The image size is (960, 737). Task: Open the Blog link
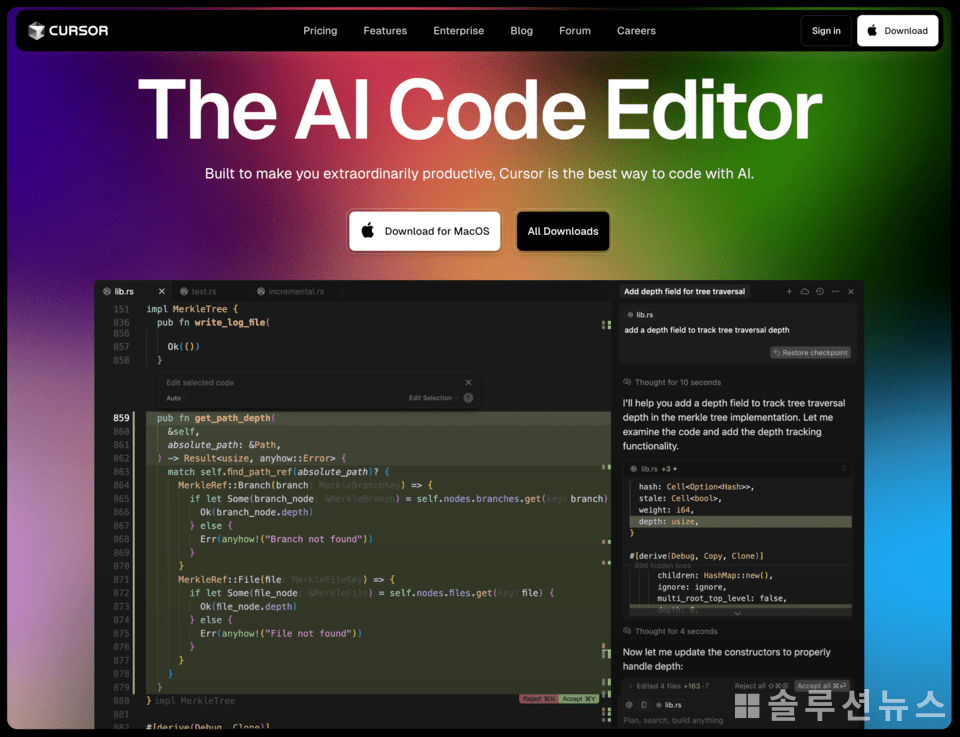[522, 31]
